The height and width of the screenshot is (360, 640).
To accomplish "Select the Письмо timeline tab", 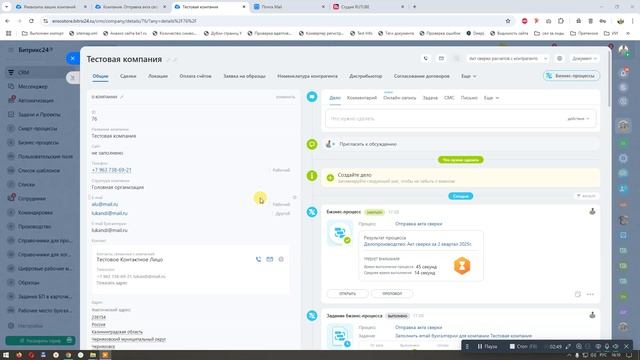I will pos(469,98).
